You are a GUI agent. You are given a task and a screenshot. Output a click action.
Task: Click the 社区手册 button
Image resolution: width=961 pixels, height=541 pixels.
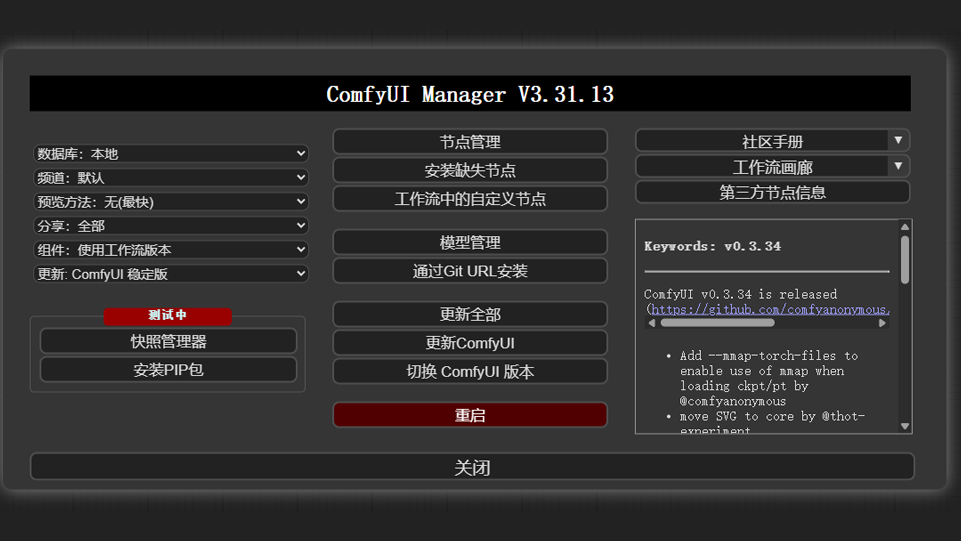(x=761, y=142)
